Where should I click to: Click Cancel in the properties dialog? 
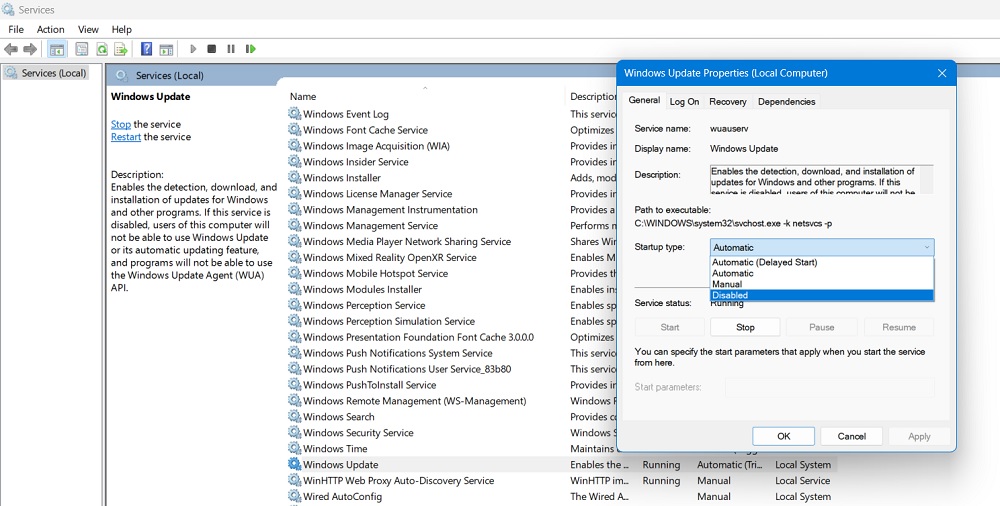[851, 436]
